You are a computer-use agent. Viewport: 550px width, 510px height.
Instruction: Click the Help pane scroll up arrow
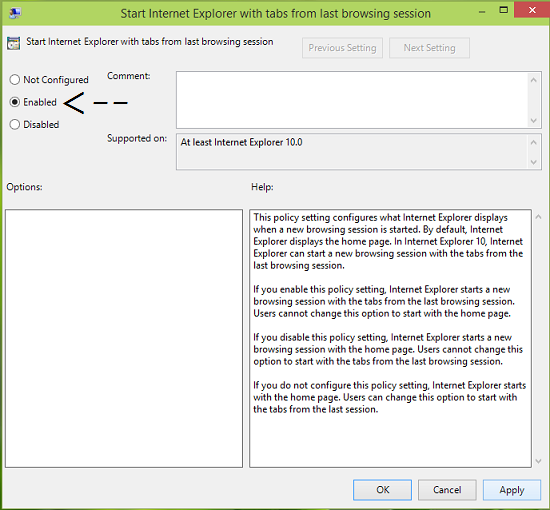538,217
